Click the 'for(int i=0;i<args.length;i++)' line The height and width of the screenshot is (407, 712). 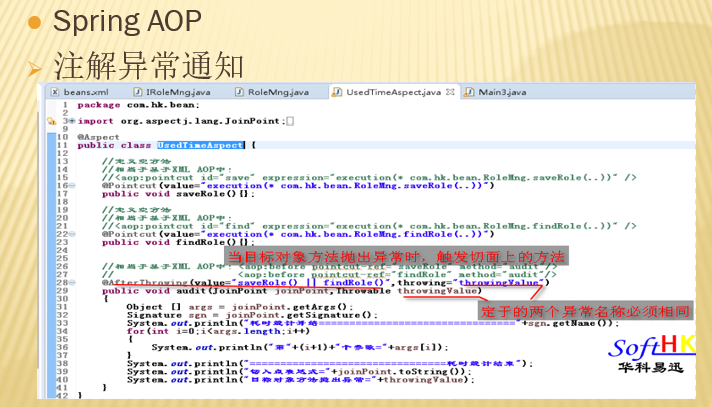pyautogui.click(x=218, y=332)
